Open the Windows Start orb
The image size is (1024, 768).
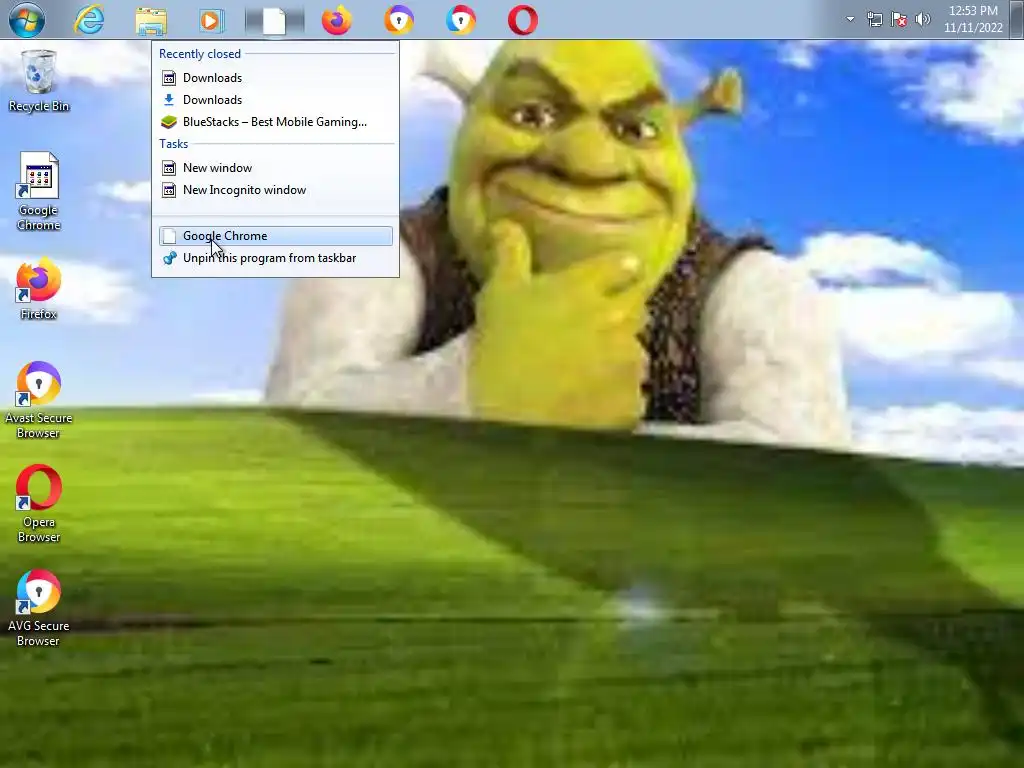point(27,20)
